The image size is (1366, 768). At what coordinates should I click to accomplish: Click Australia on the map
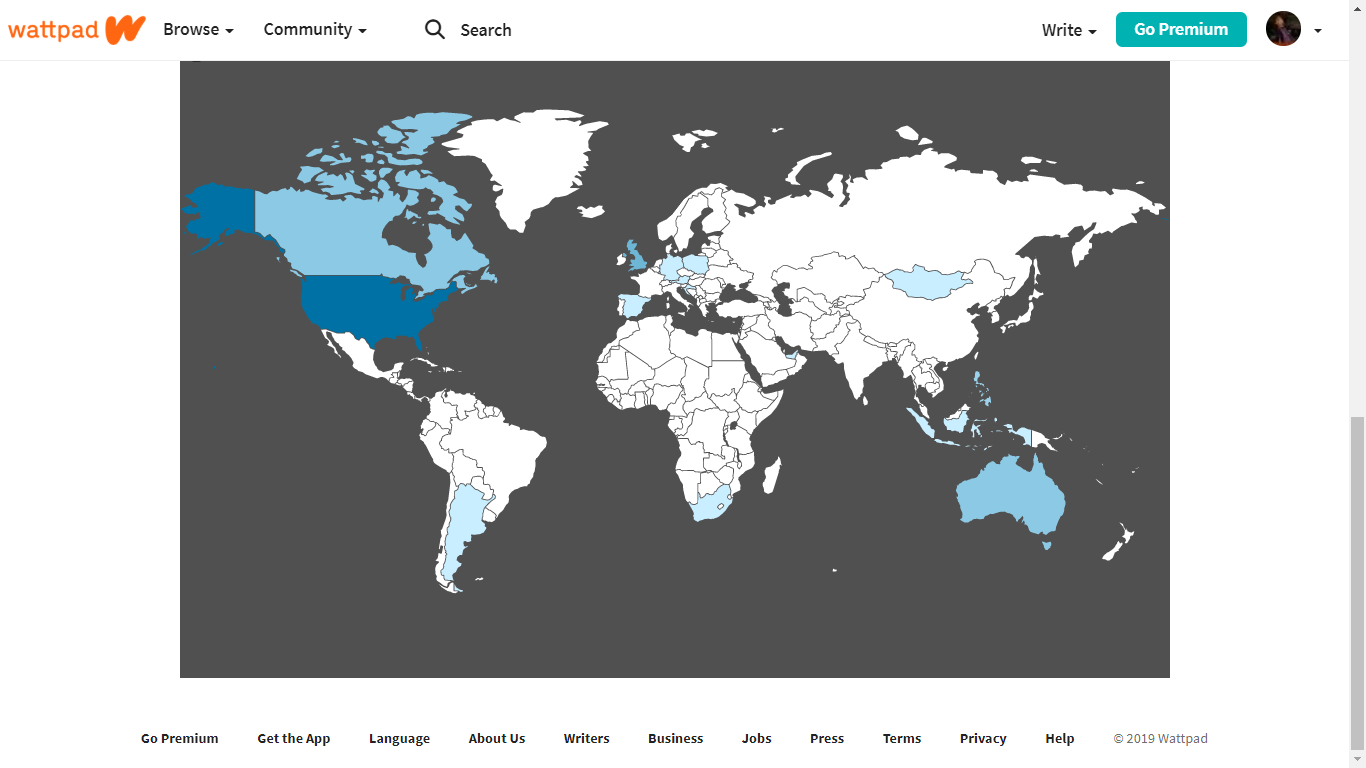point(1008,495)
